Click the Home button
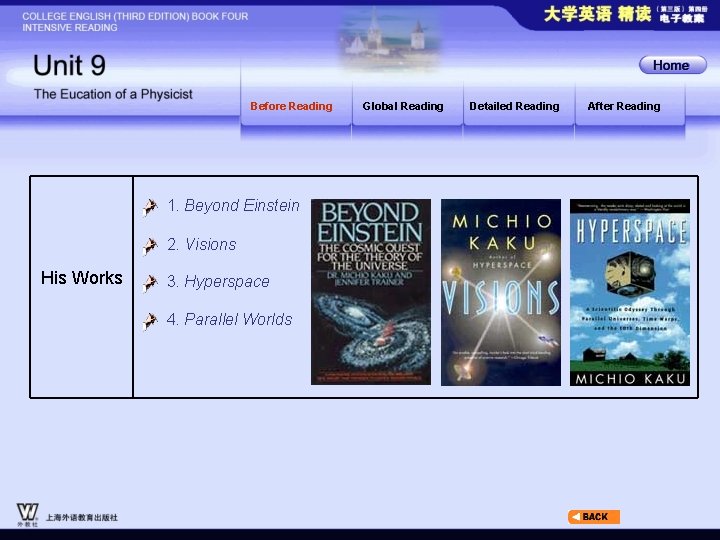 click(x=673, y=65)
